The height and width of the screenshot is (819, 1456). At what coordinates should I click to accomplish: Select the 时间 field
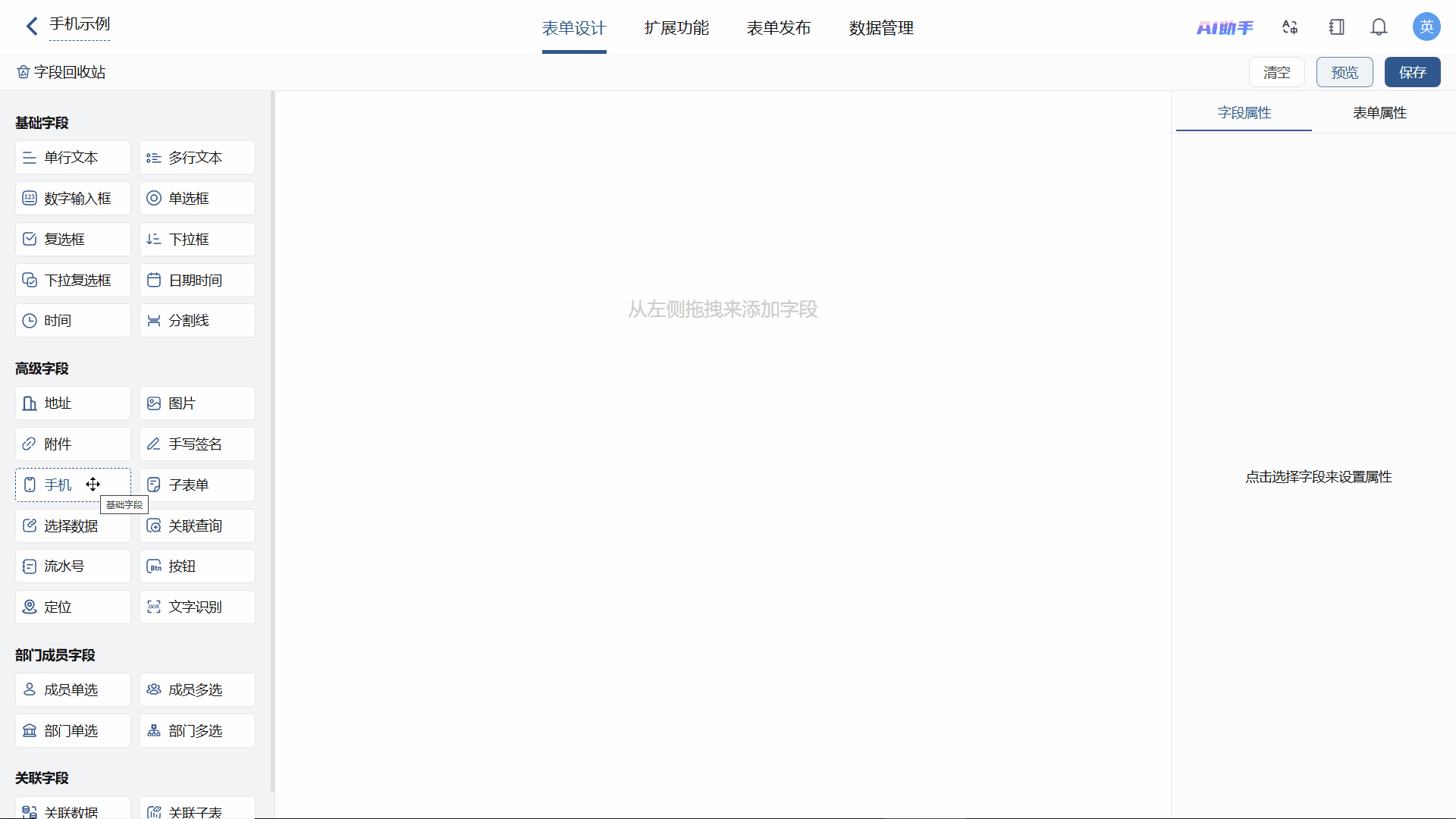pos(73,321)
